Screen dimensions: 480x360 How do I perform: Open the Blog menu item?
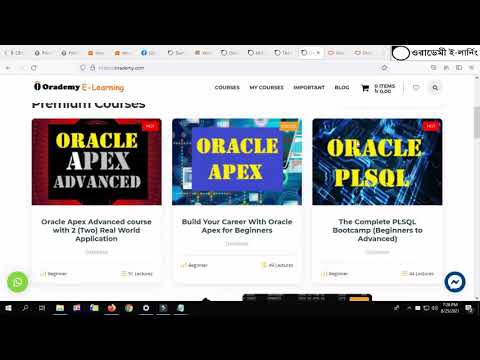tap(342, 87)
